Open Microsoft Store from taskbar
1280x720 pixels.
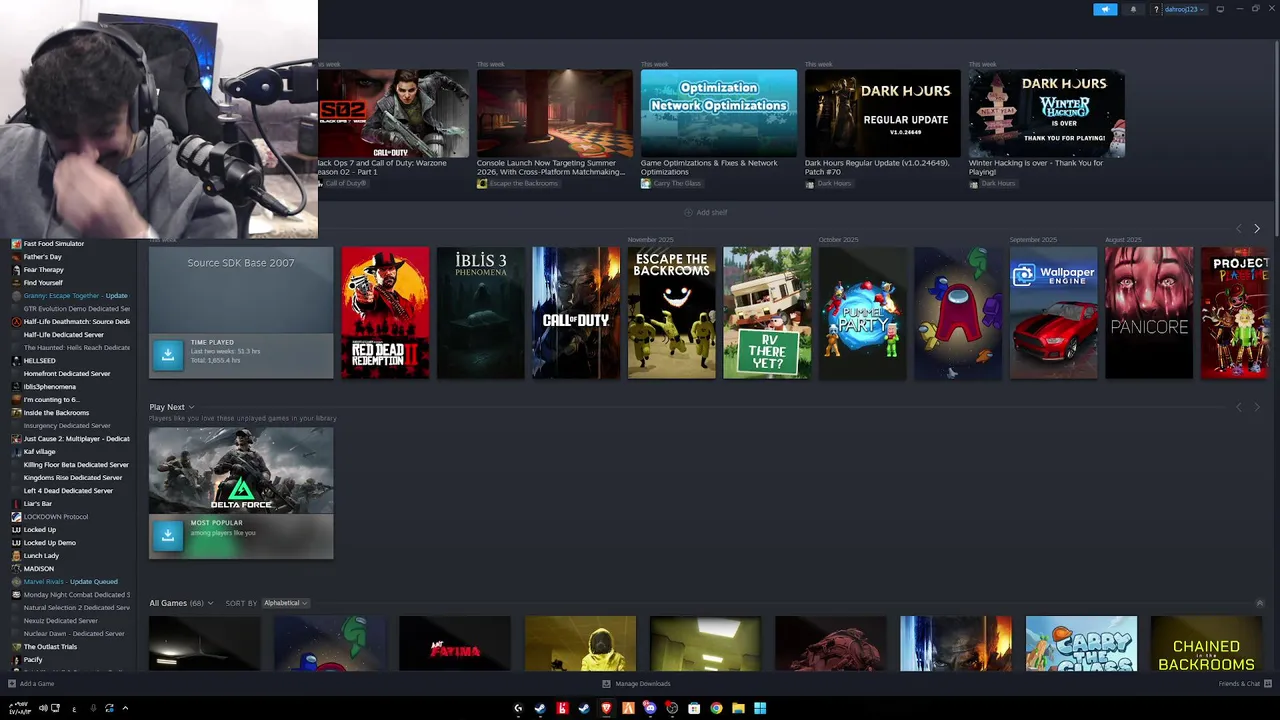tap(694, 708)
